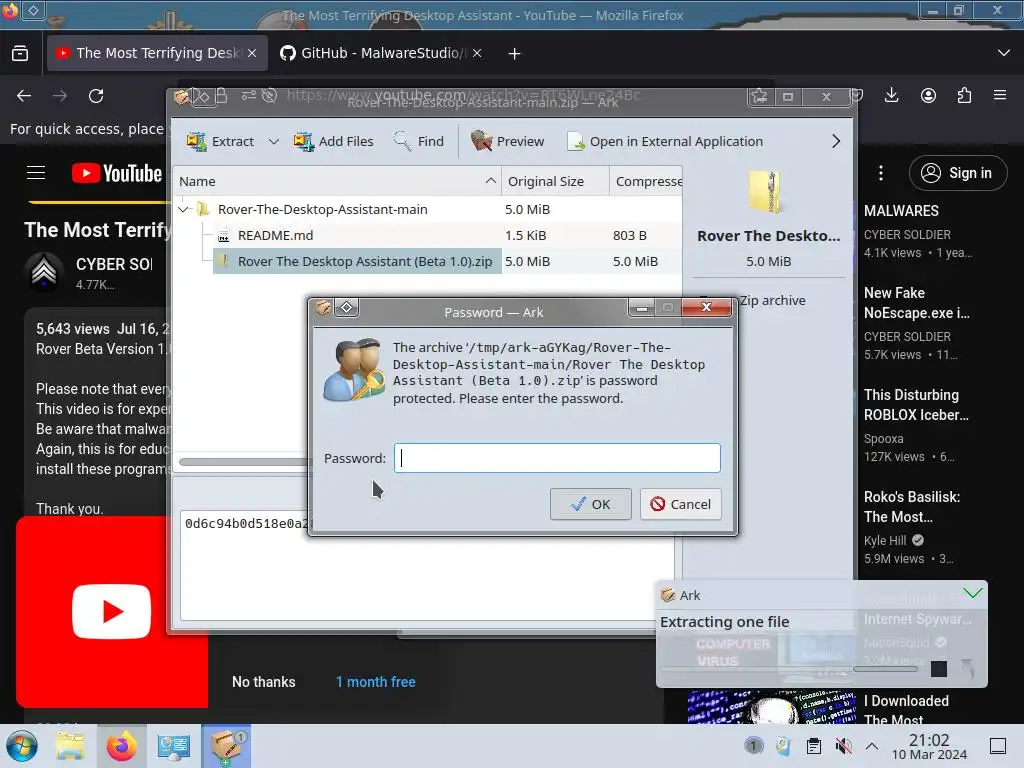Click the muted volume tray icon
This screenshot has height=768, width=1024.
pyautogui.click(x=843, y=746)
